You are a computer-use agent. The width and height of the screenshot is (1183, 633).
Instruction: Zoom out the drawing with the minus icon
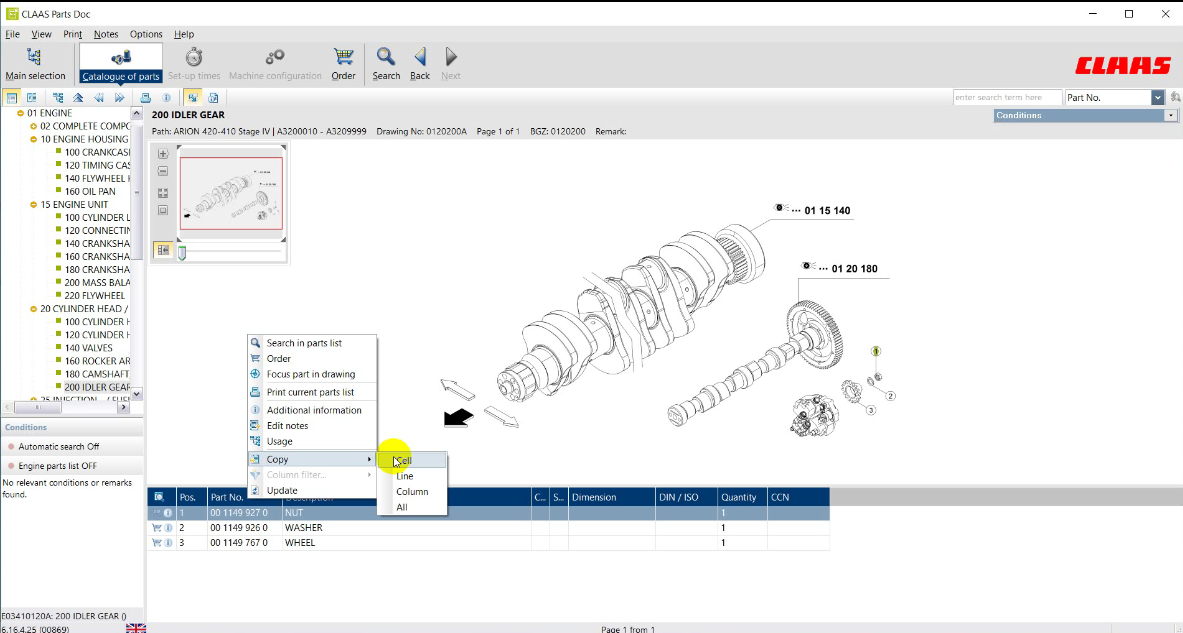pyautogui.click(x=163, y=171)
